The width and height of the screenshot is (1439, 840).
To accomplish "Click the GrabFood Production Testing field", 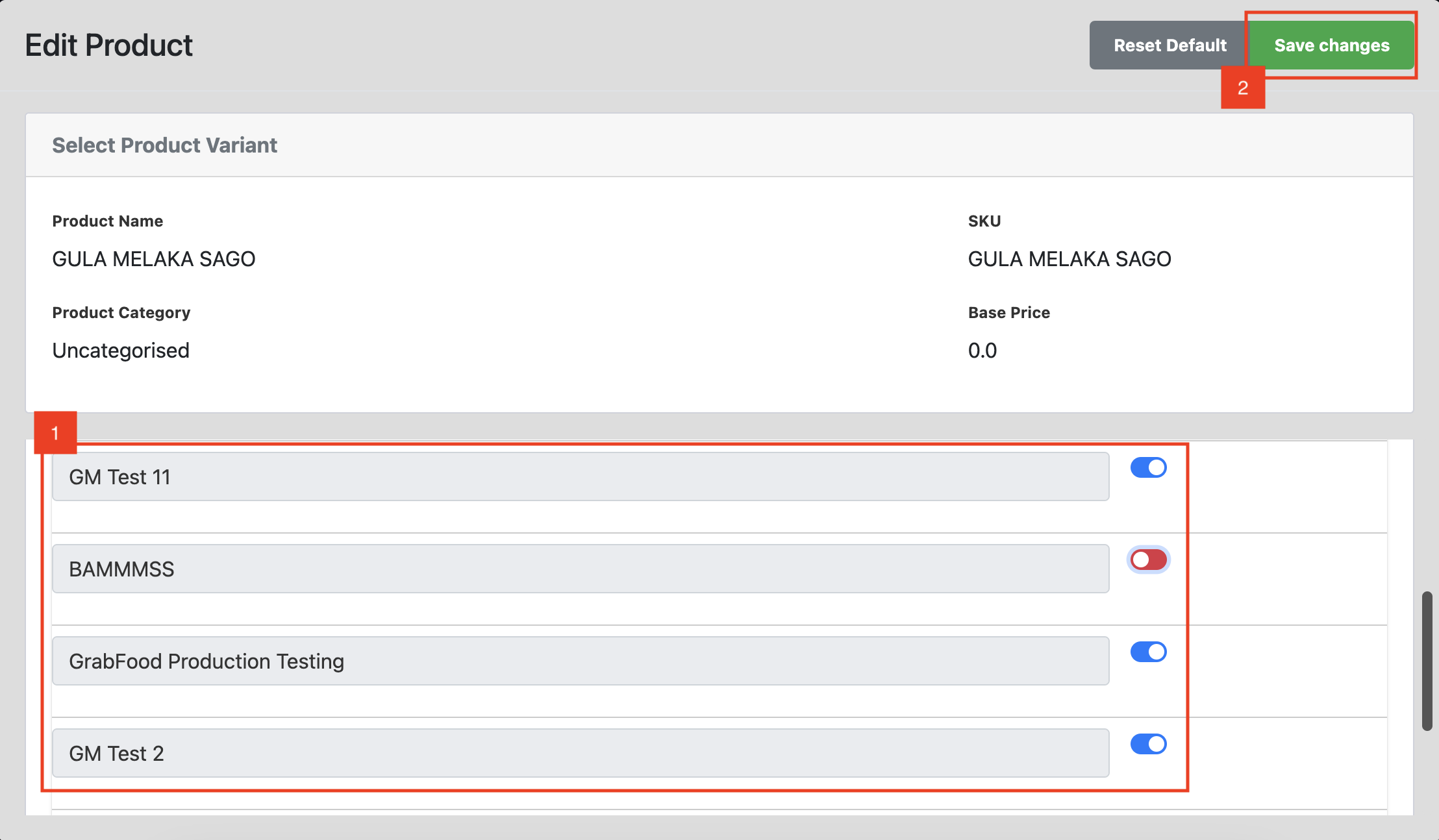I will [x=580, y=661].
